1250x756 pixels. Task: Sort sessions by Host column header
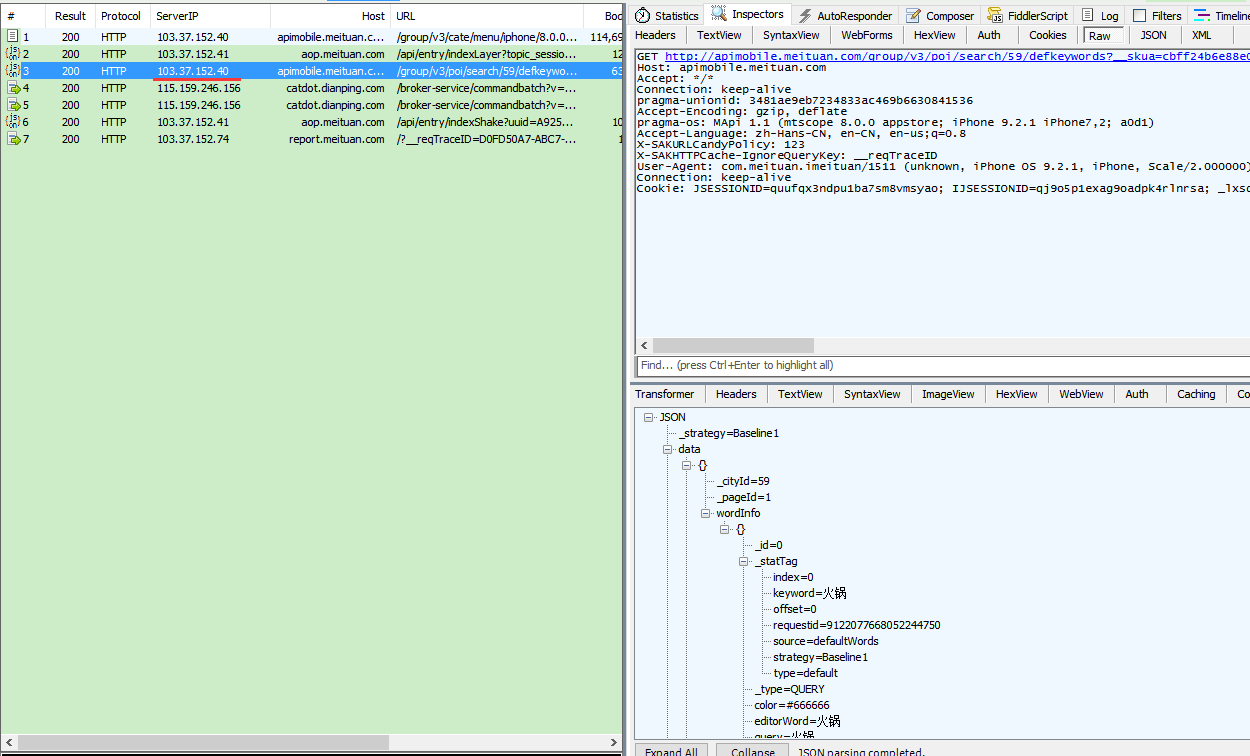tap(330, 16)
